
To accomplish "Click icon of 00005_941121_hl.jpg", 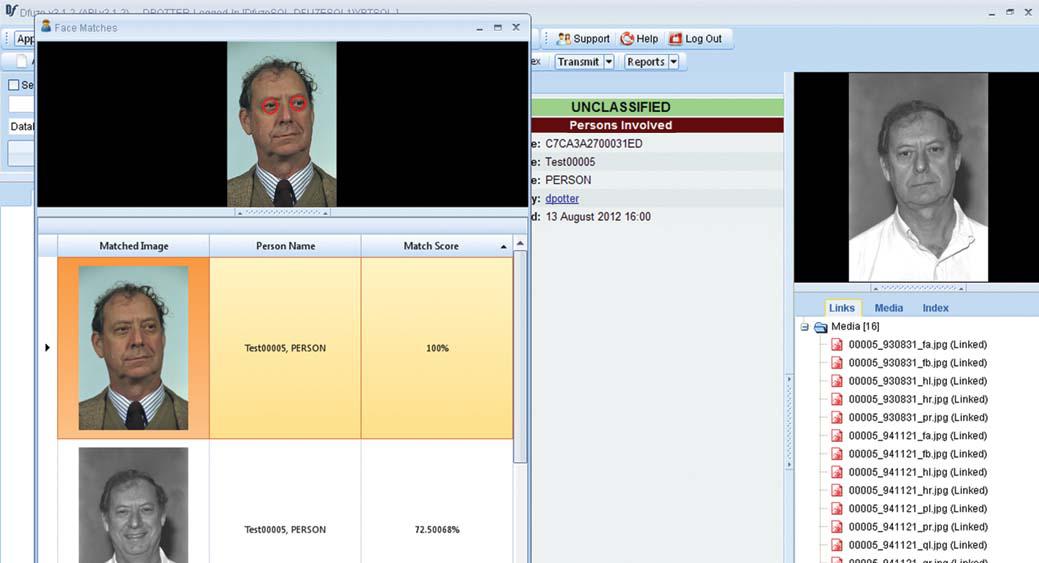I will click(837, 472).
